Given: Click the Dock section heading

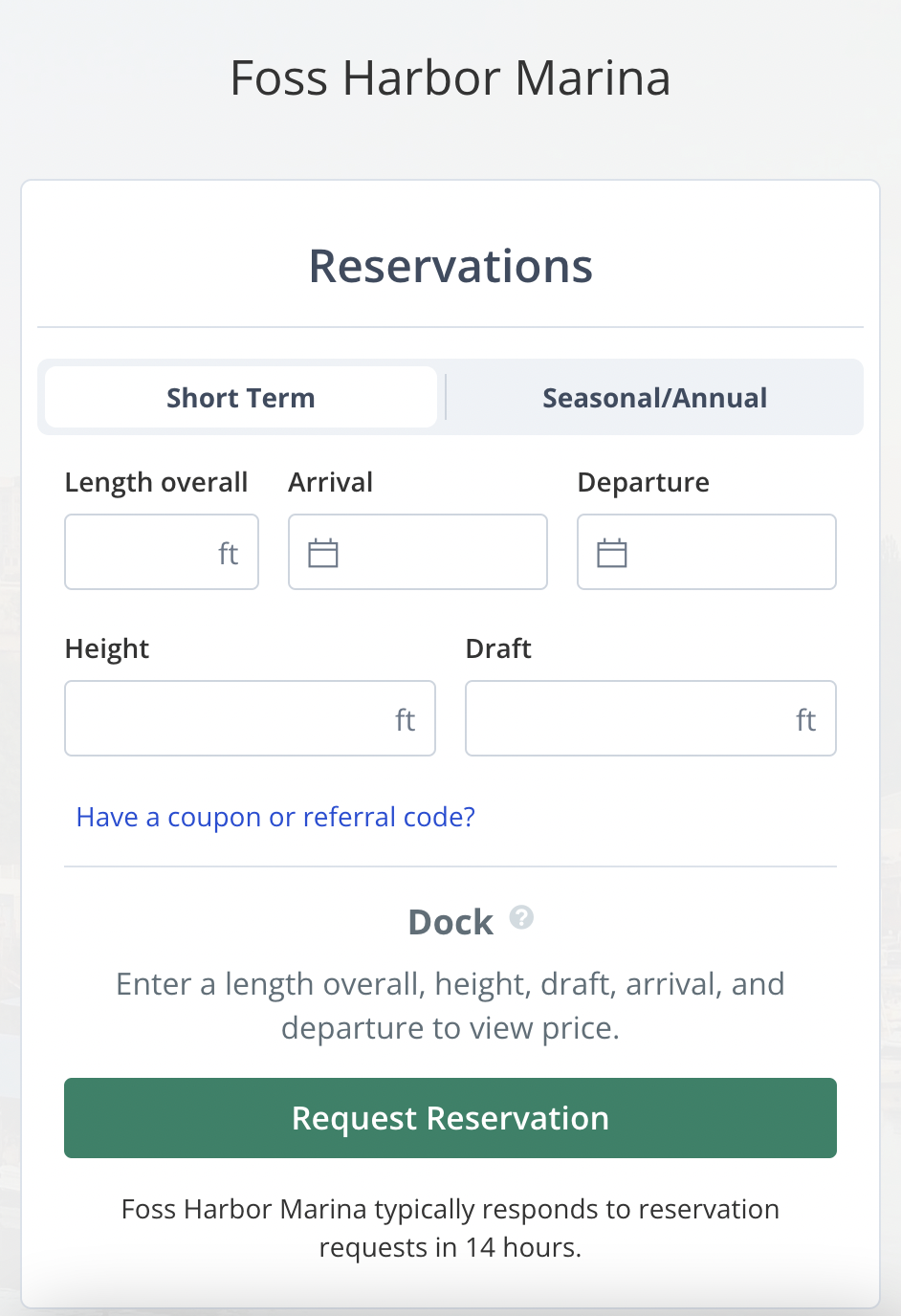Looking at the screenshot, I should tap(450, 922).
